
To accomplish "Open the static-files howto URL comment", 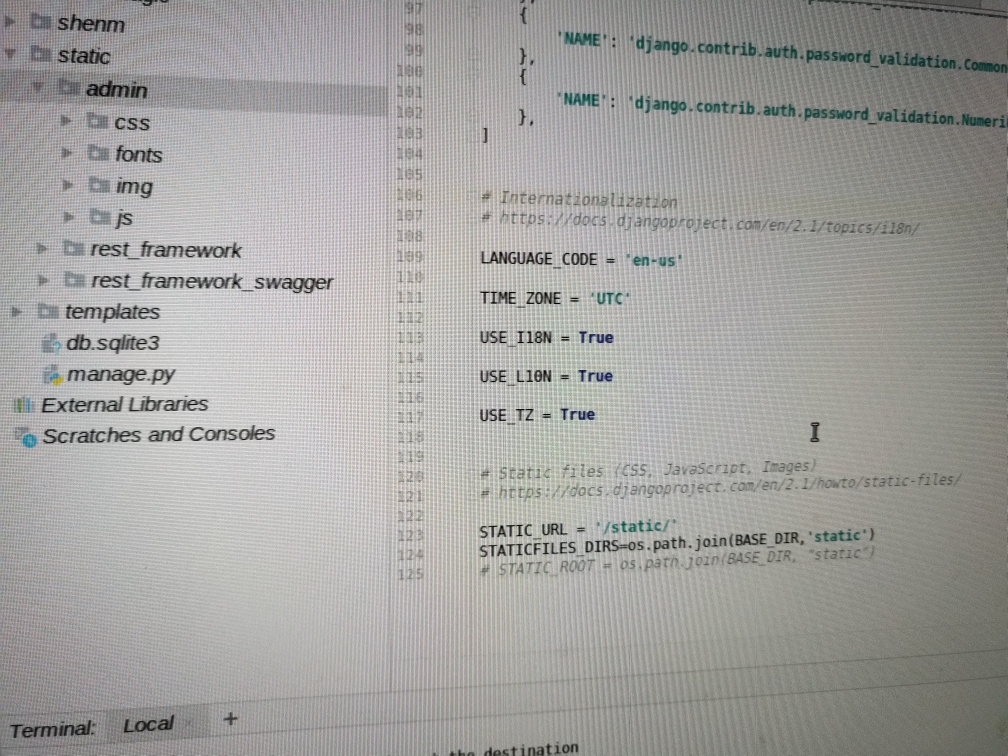I will (x=721, y=487).
